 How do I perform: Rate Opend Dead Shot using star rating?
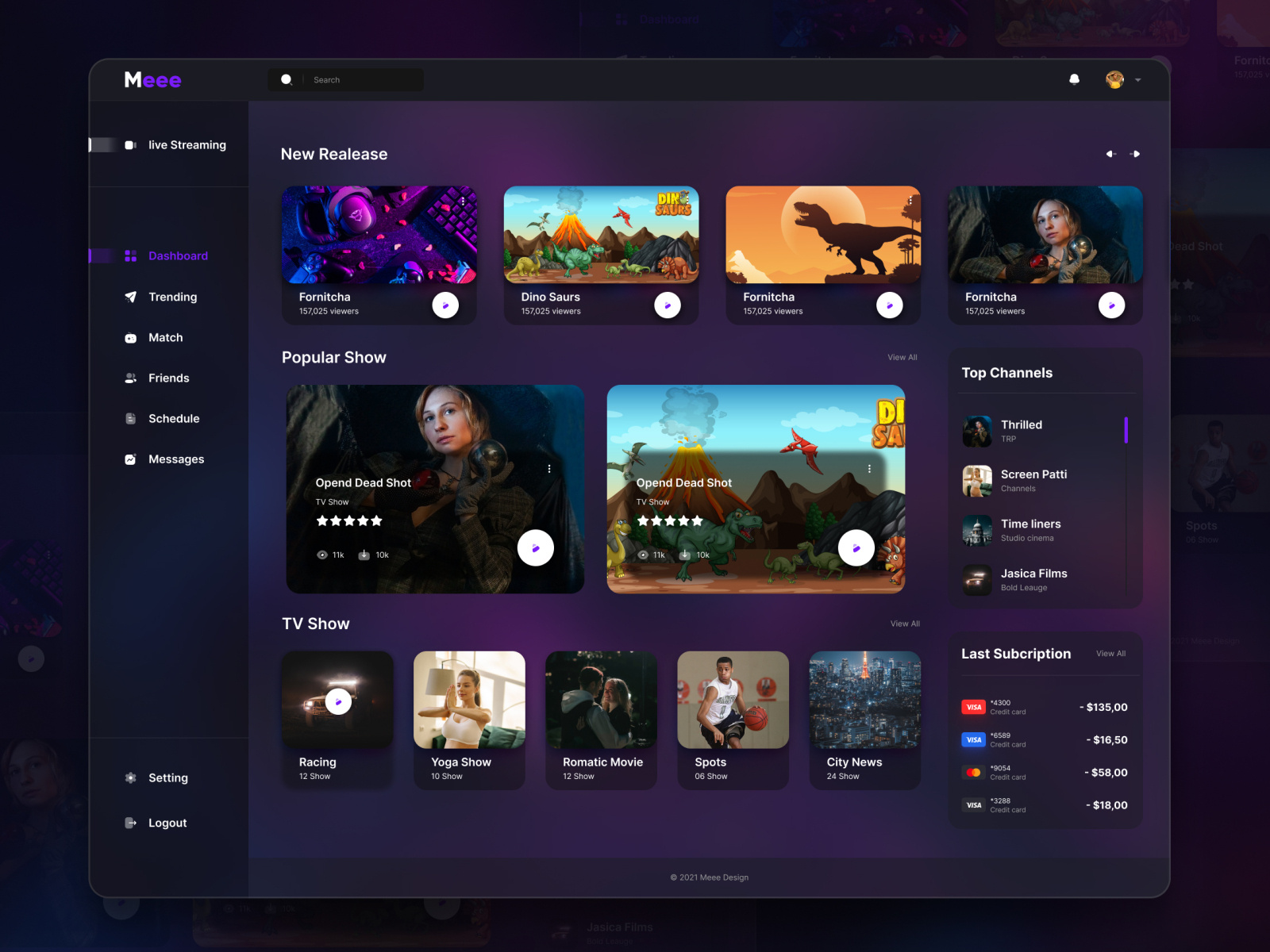349,521
